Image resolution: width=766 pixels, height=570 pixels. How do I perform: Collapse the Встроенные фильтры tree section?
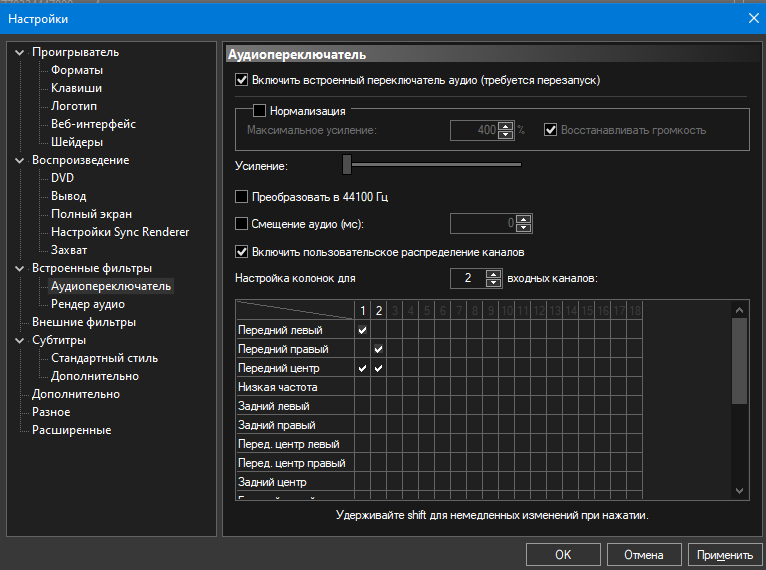[22, 268]
